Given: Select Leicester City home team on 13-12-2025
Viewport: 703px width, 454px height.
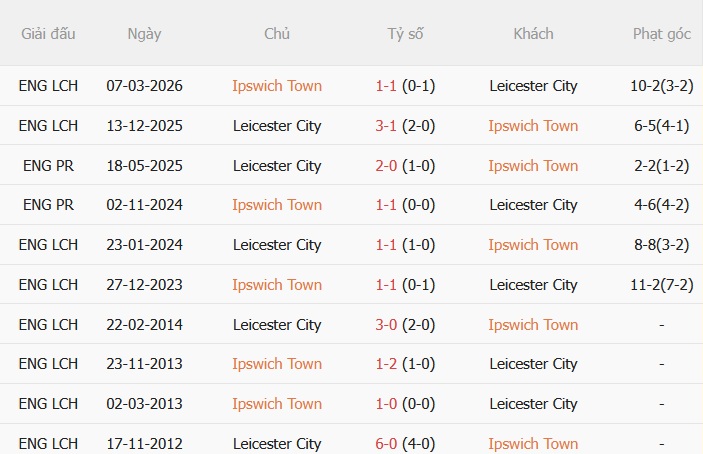Looking at the screenshot, I should (277, 126).
